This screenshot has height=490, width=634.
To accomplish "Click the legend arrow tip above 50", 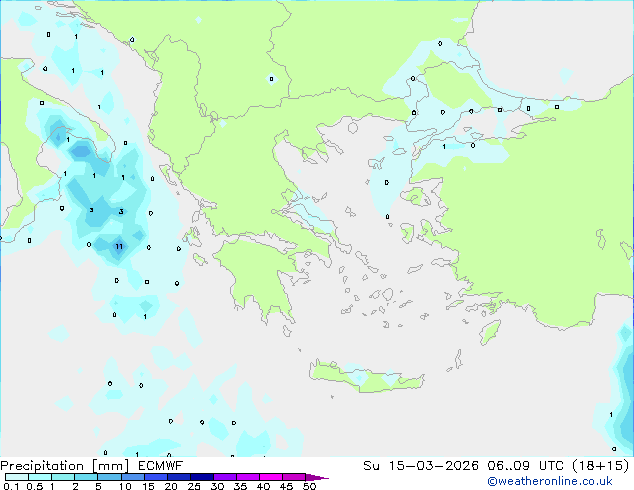I will point(317,477).
